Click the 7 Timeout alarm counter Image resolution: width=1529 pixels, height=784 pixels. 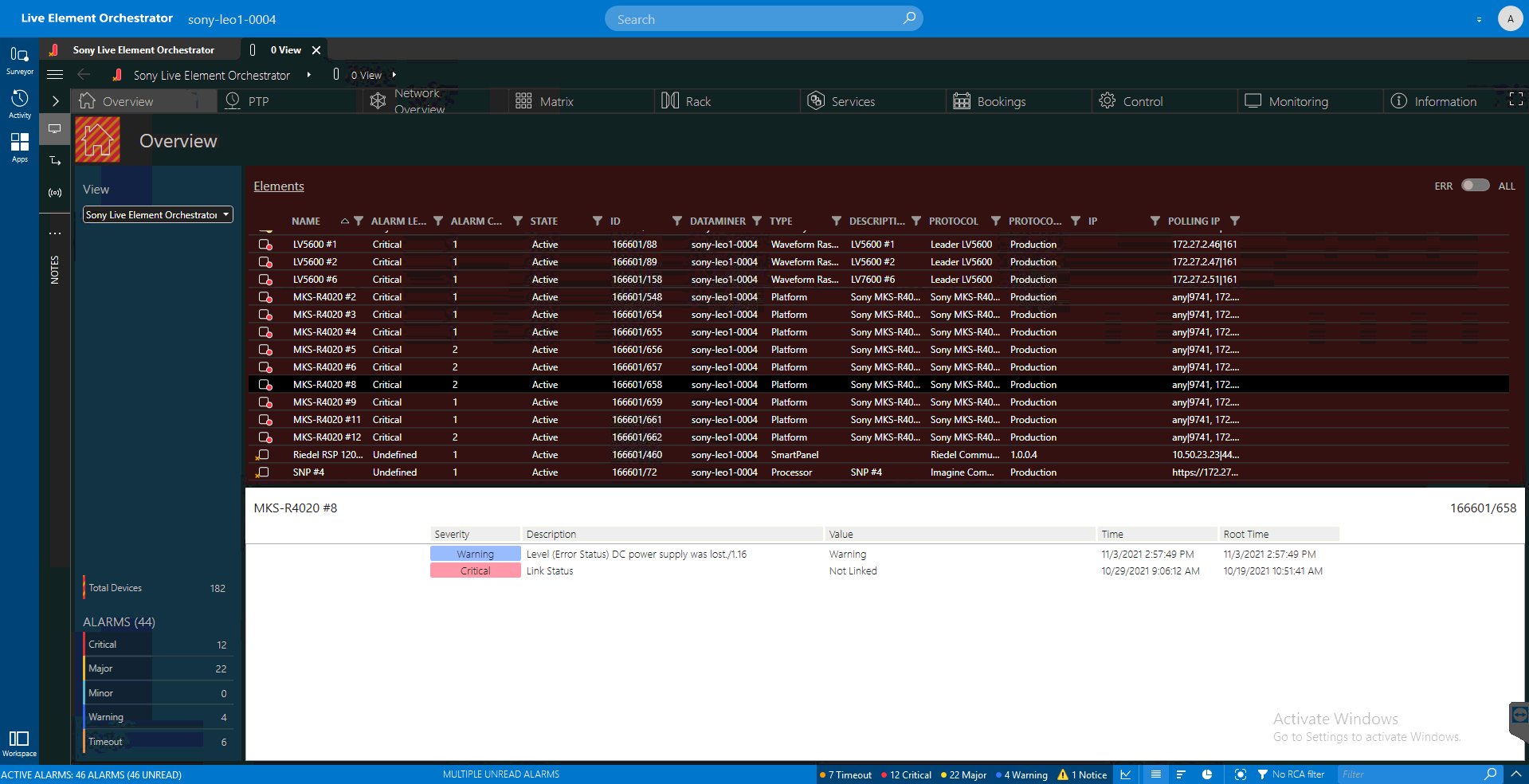tap(845, 774)
